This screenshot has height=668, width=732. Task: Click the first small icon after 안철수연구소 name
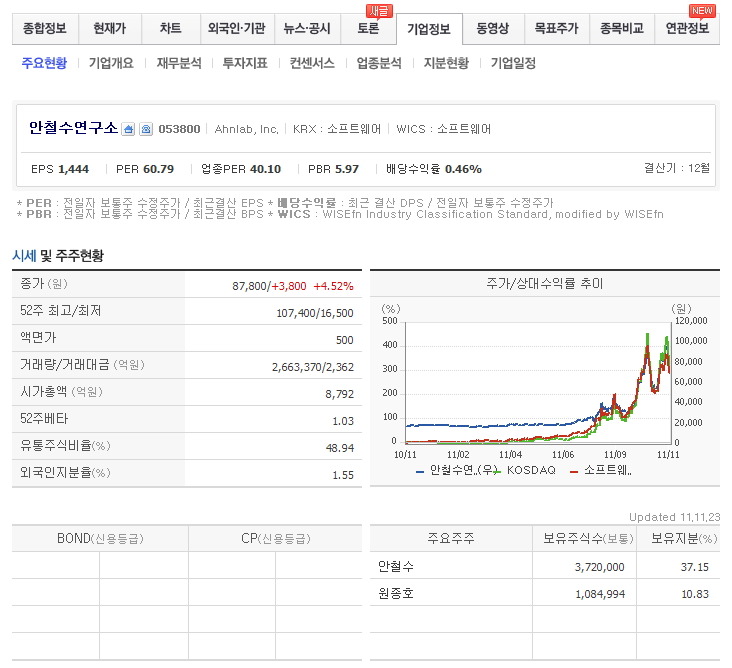[x=128, y=129]
